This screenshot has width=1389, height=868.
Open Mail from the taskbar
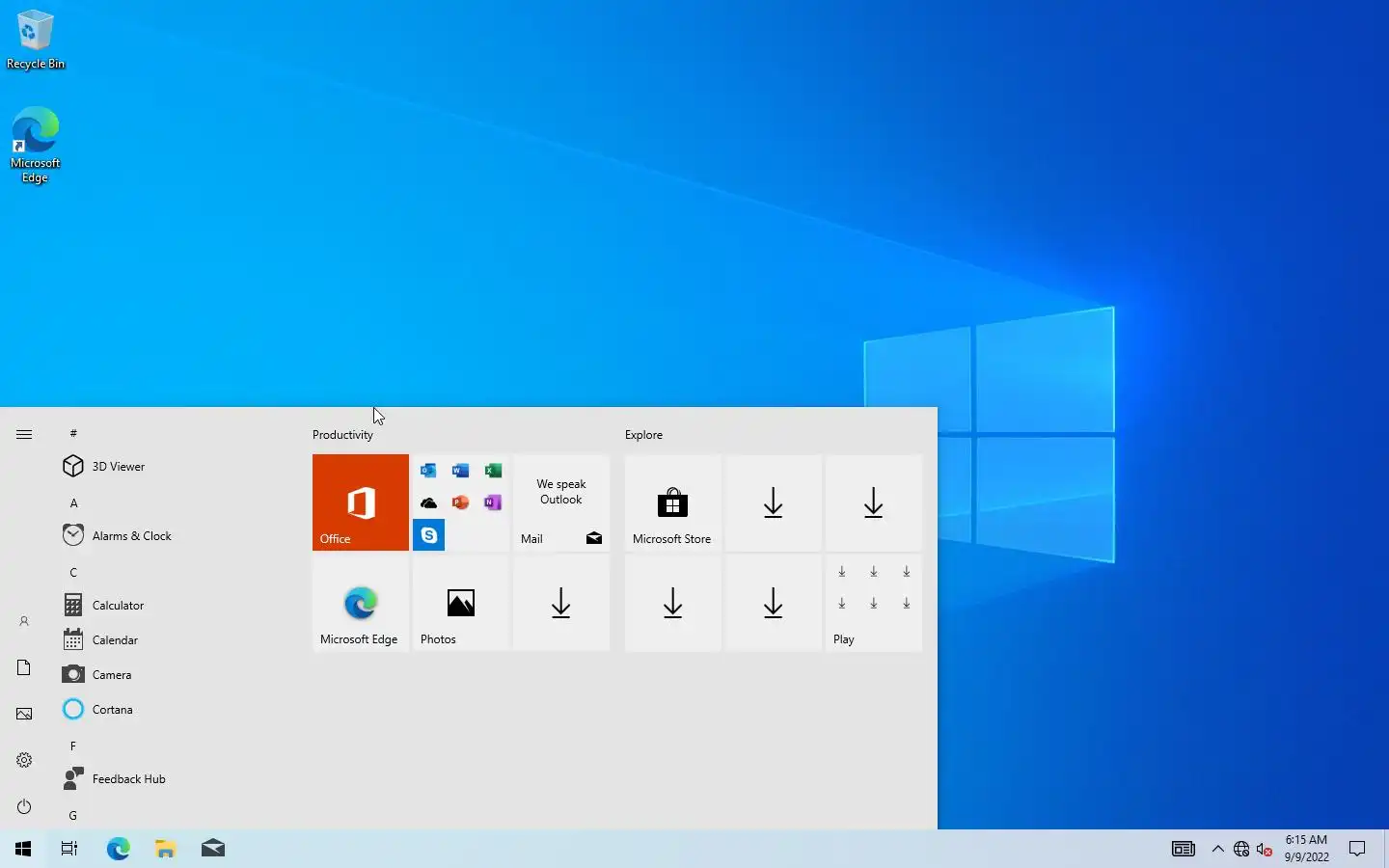click(x=213, y=849)
